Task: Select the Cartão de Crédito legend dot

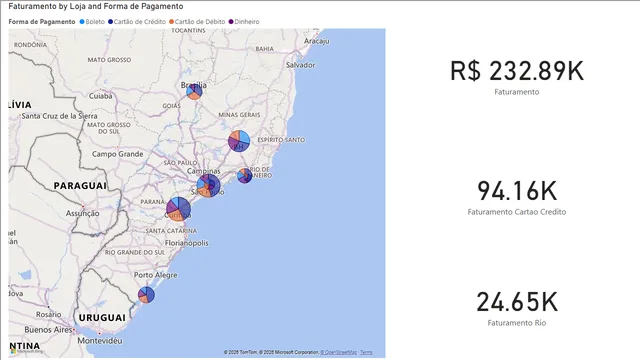Action: pyautogui.click(x=110, y=22)
